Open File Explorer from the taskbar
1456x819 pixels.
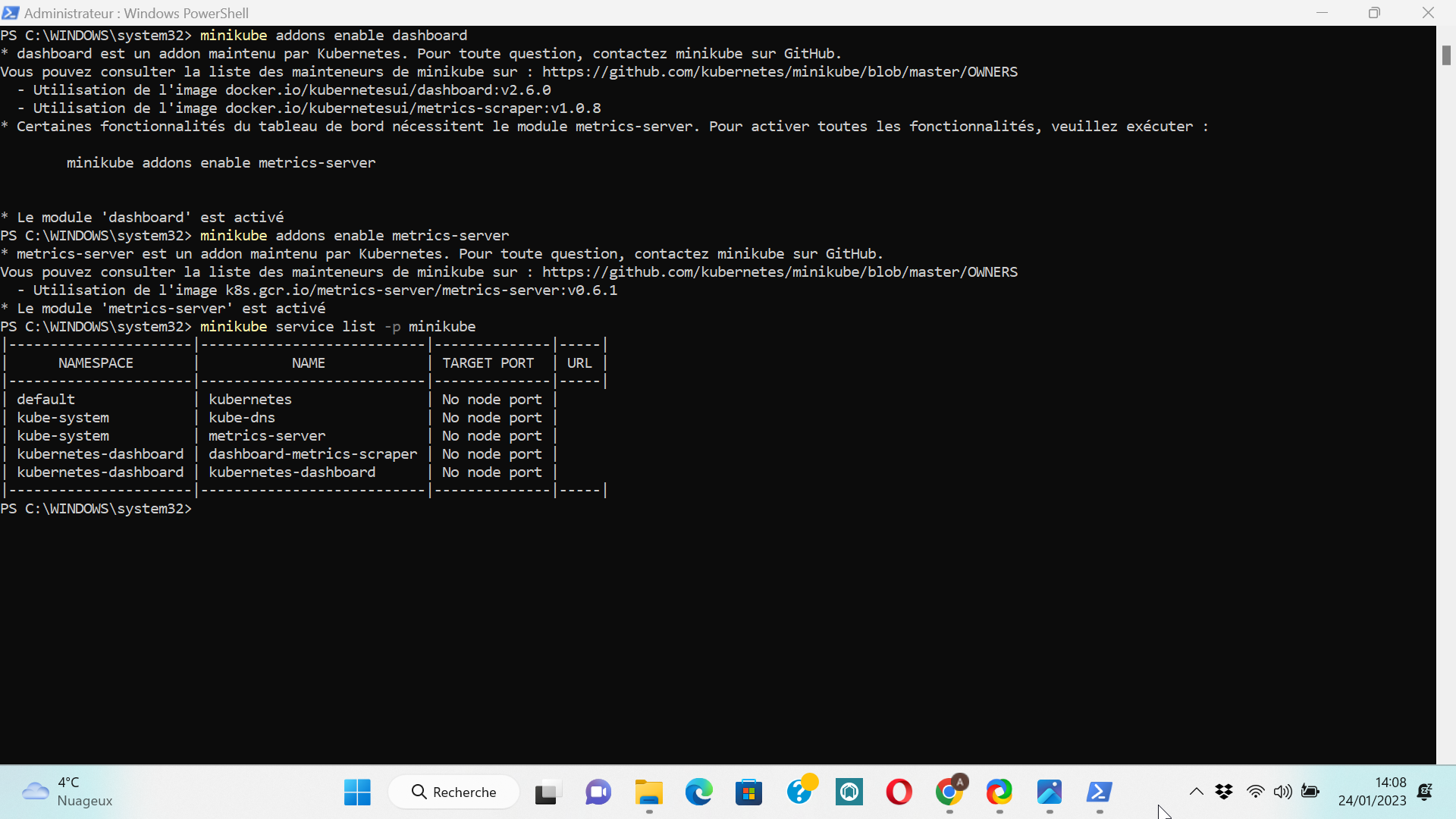coord(648,792)
